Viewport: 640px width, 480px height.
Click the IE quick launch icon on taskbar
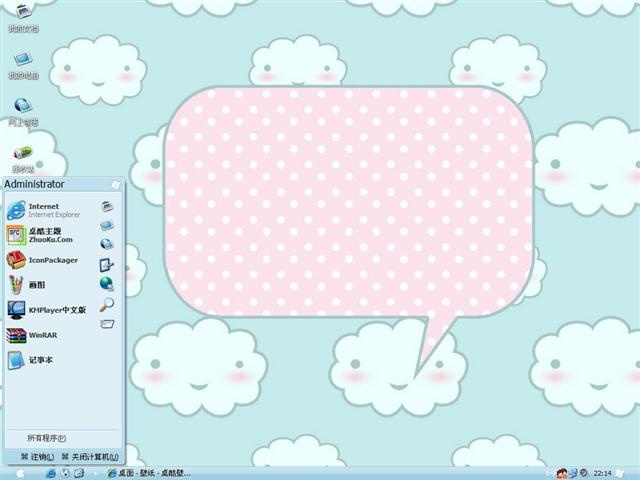point(51,473)
